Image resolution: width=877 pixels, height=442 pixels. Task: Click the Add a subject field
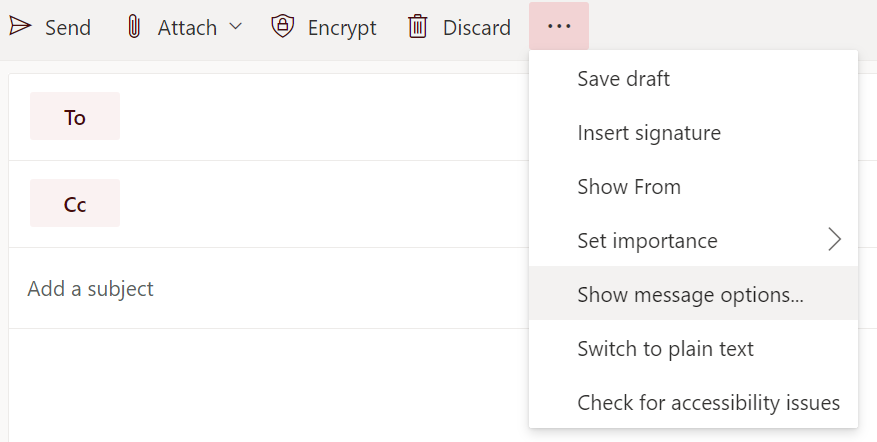pos(268,289)
